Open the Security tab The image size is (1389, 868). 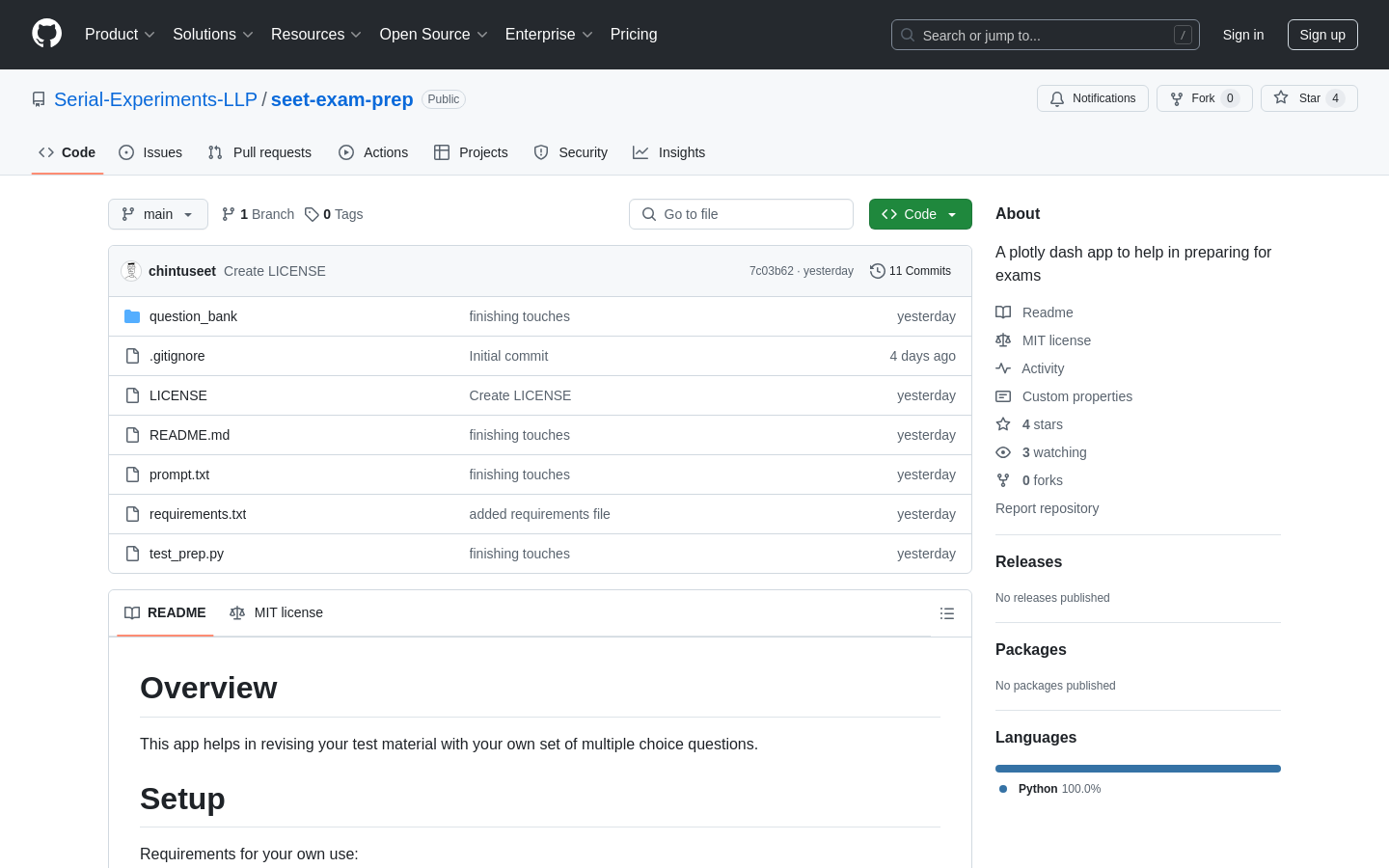click(x=571, y=152)
